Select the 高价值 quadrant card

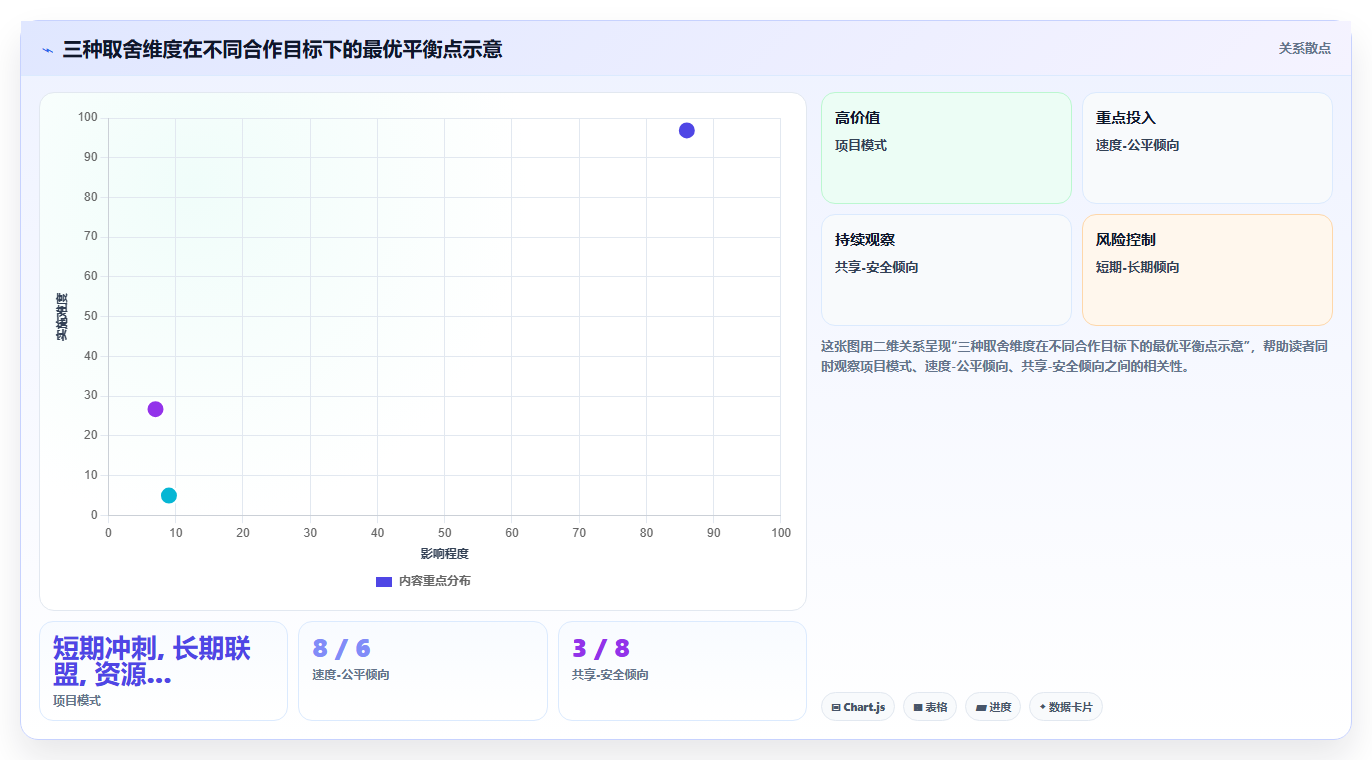(946, 148)
